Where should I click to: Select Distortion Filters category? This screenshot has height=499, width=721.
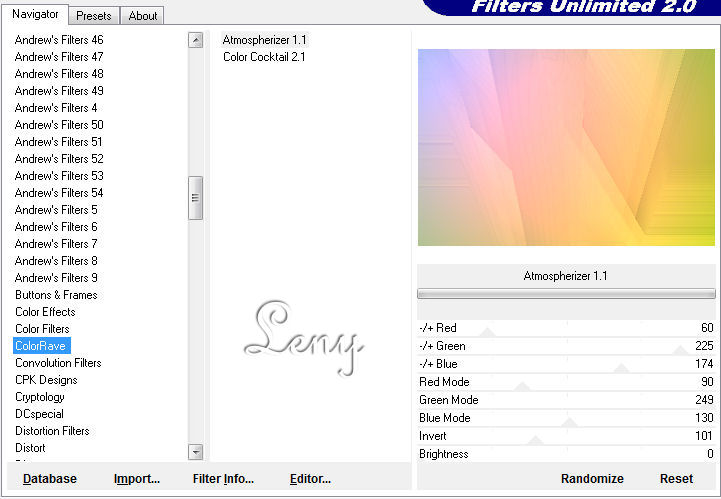(52, 431)
